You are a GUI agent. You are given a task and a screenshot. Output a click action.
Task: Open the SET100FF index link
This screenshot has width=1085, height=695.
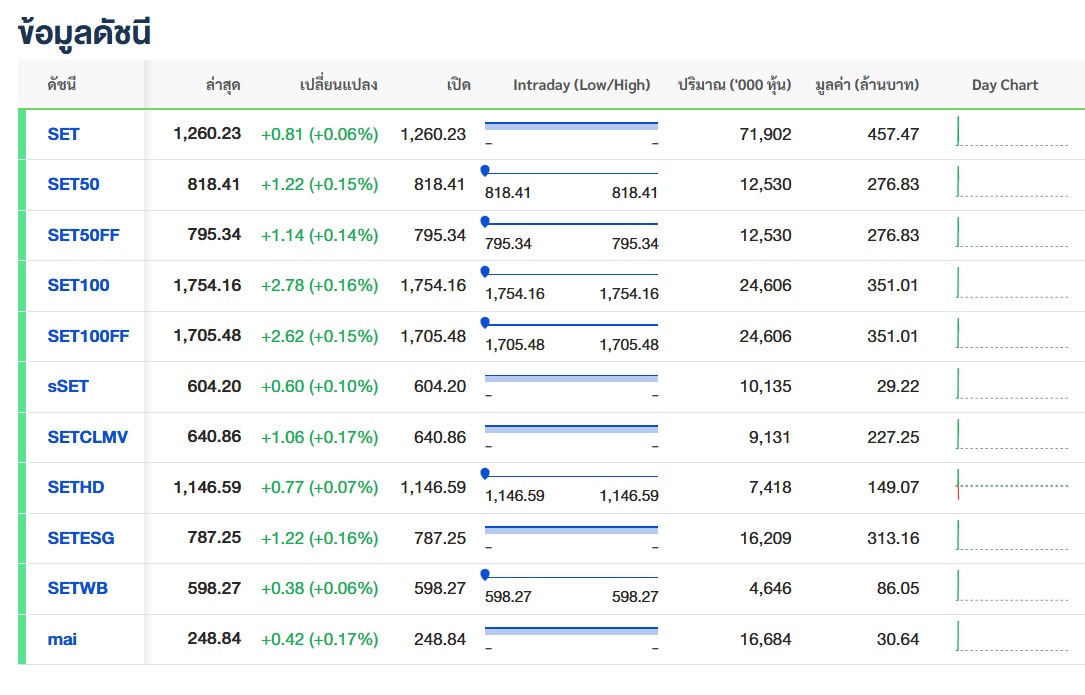click(x=88, y=336)
